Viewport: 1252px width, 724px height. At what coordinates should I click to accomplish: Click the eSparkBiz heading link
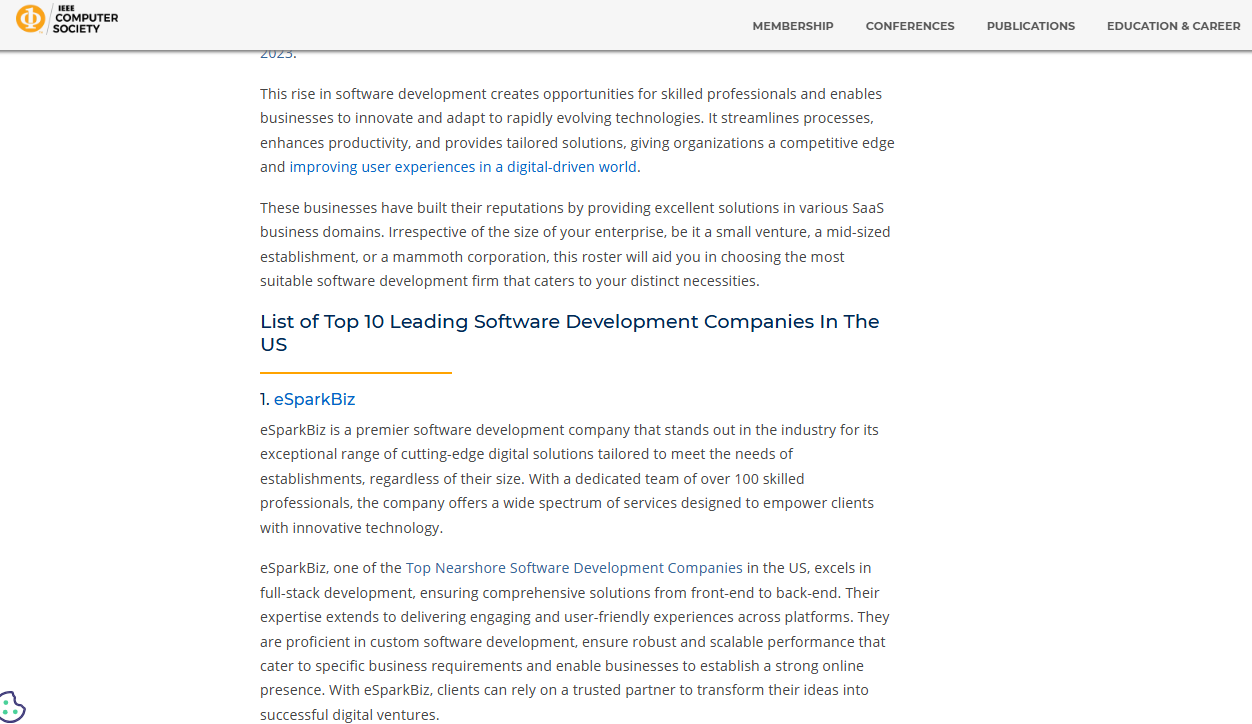[314, 400]
